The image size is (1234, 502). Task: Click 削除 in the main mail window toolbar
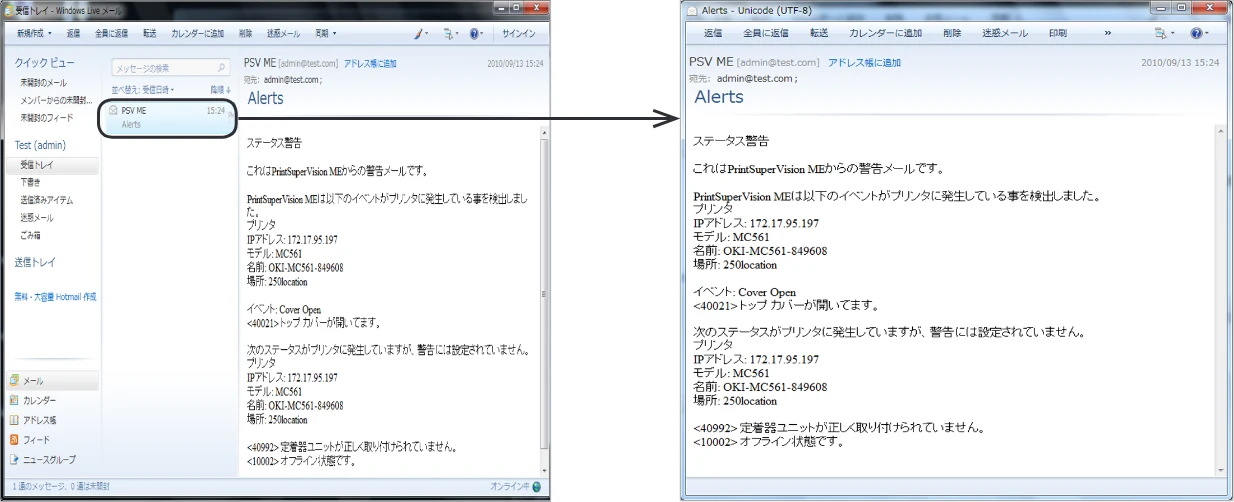(x=246, y=33)
